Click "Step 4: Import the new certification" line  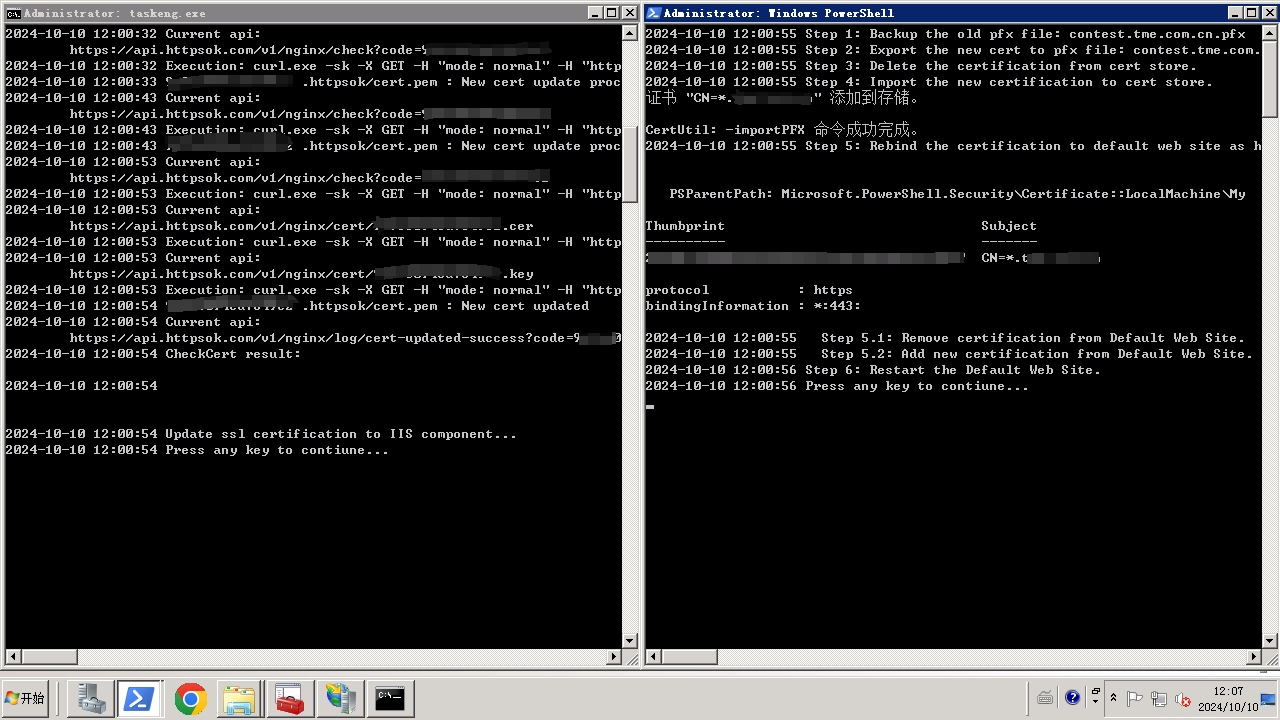[x=929, y=82]
